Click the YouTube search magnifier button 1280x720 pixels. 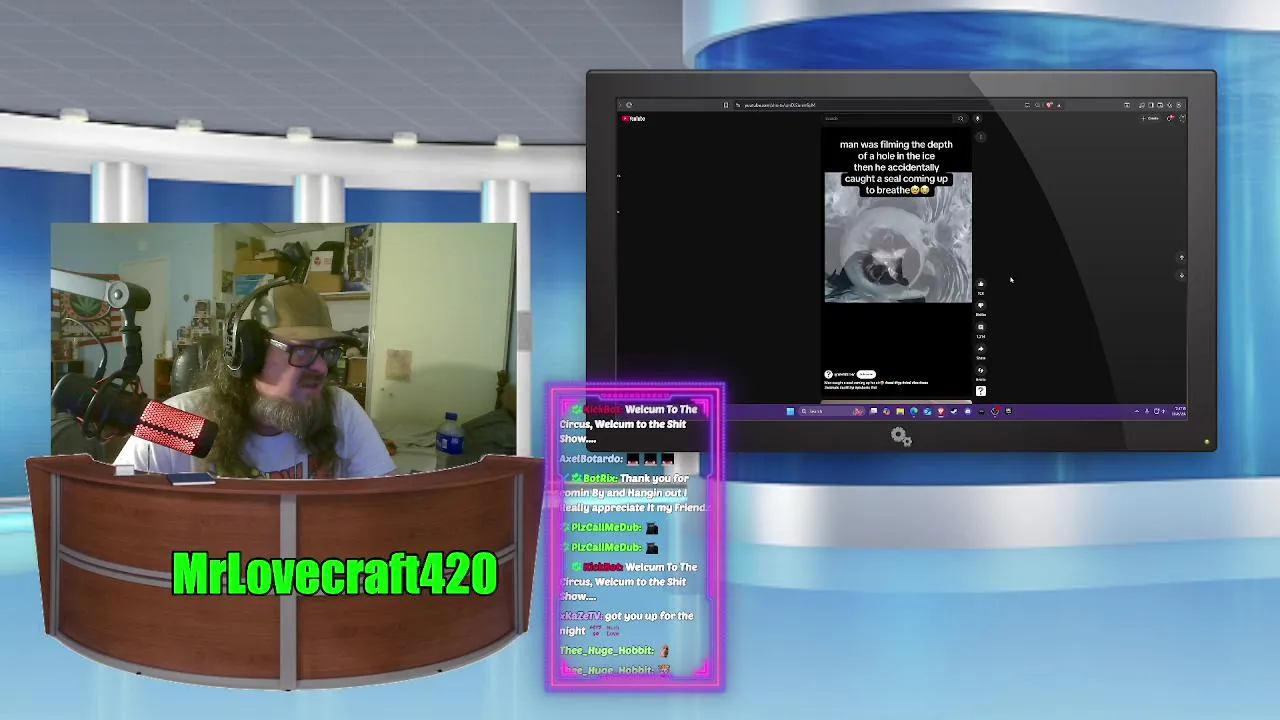tap(960, 118)
